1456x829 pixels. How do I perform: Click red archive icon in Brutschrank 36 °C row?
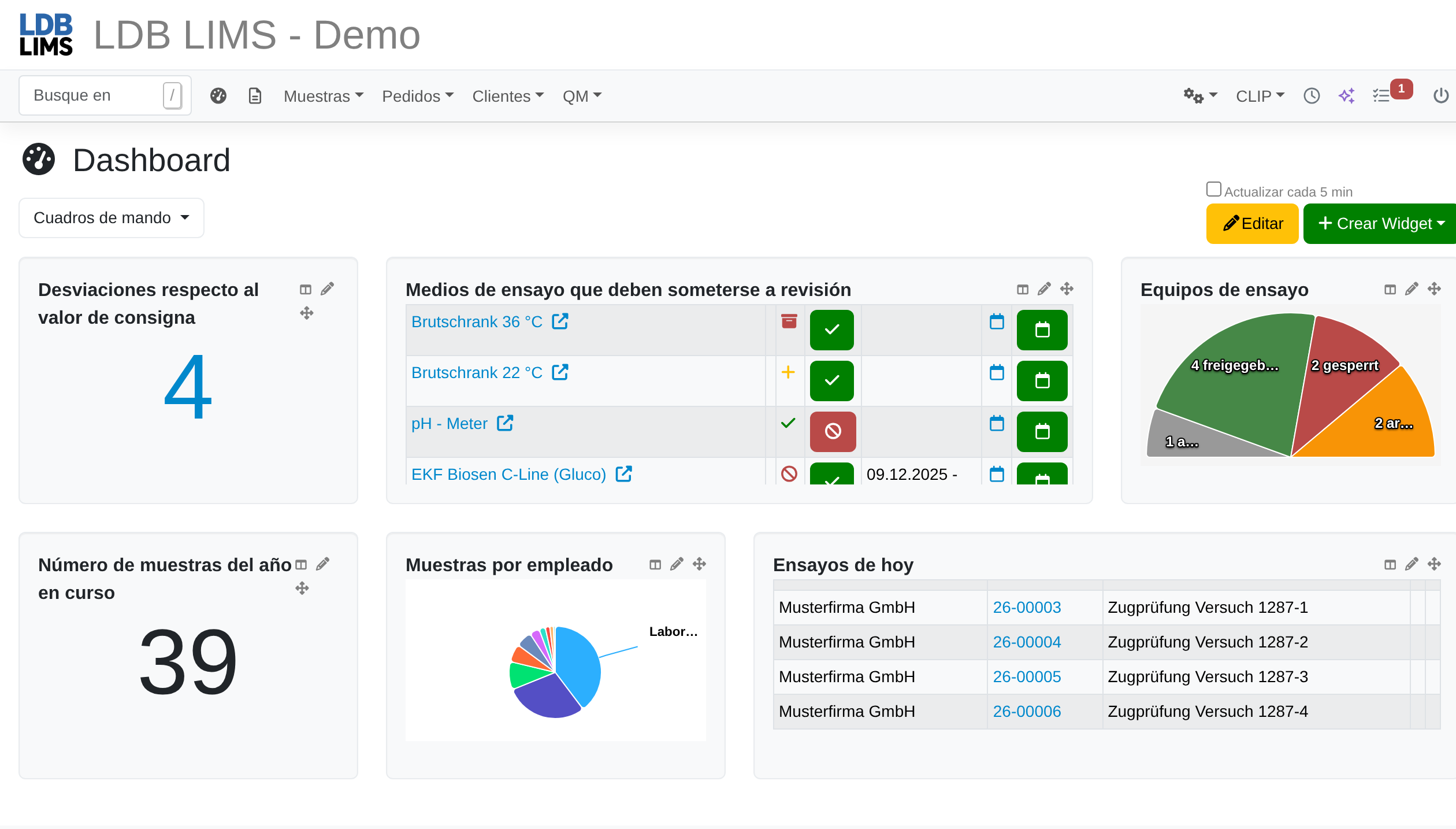(789, 321)
